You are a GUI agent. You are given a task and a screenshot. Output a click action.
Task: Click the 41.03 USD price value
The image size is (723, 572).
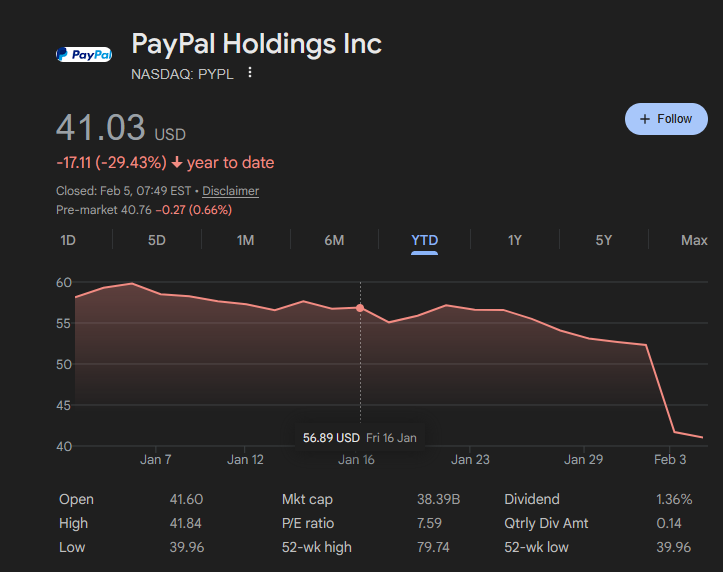click(x=121, y=128)
